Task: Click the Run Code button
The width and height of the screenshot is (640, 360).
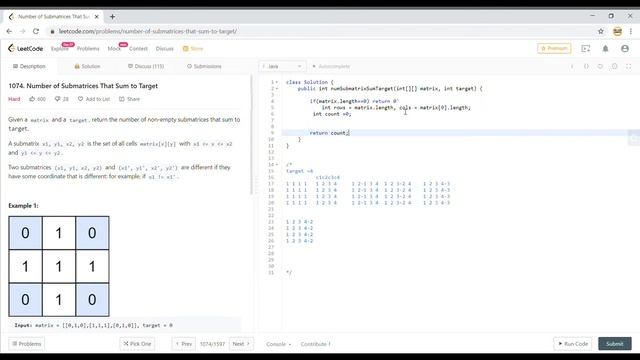Action: [x=573, y=344]
